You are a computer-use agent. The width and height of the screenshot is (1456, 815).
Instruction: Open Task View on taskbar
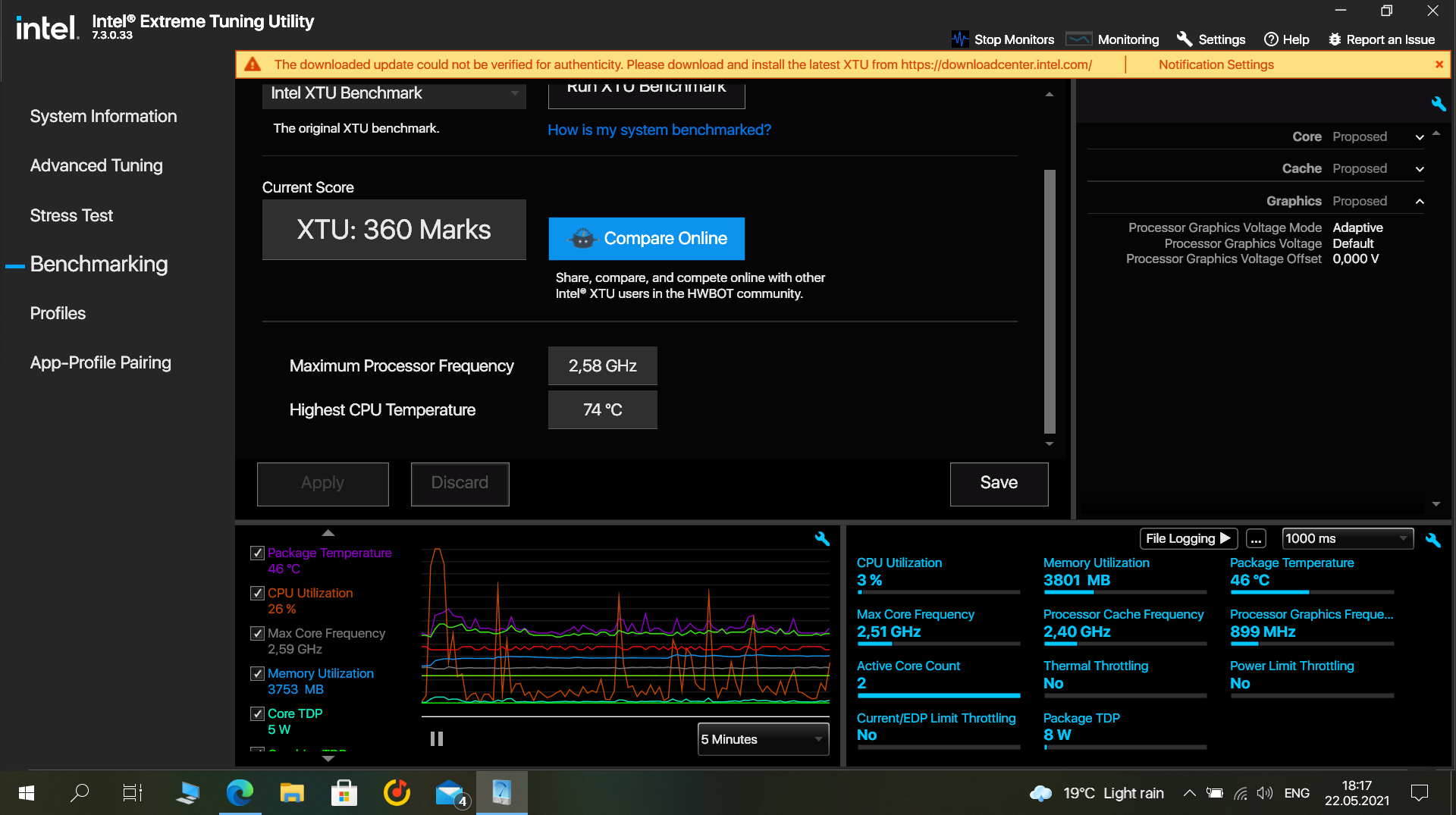[x=133, y=793]
